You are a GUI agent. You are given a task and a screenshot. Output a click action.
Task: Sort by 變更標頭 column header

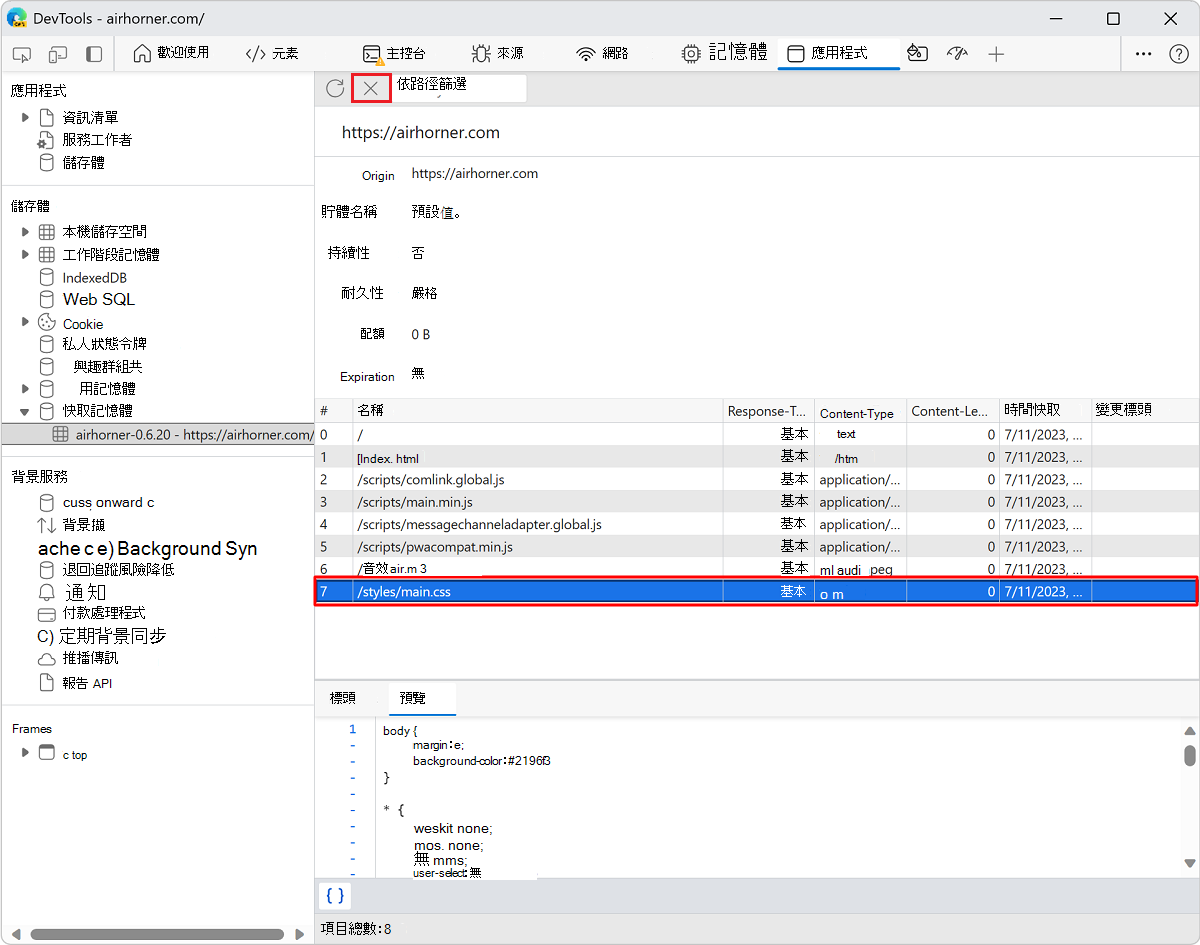coord(1145,411)
